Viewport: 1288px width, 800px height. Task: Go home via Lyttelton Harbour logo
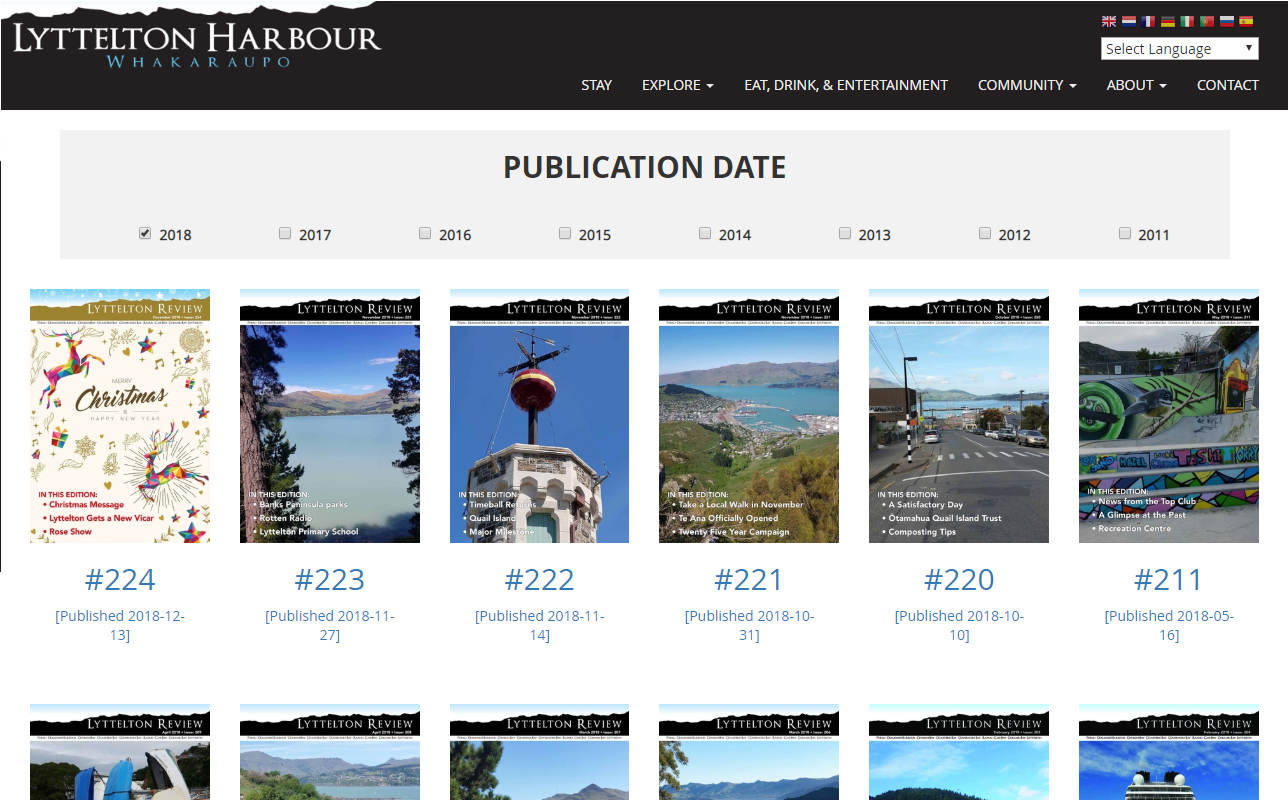[x=197, y=46]
